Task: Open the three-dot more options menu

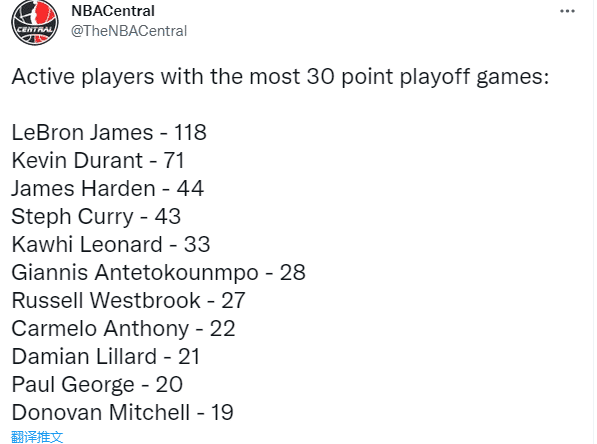Action: coord(567,11)
